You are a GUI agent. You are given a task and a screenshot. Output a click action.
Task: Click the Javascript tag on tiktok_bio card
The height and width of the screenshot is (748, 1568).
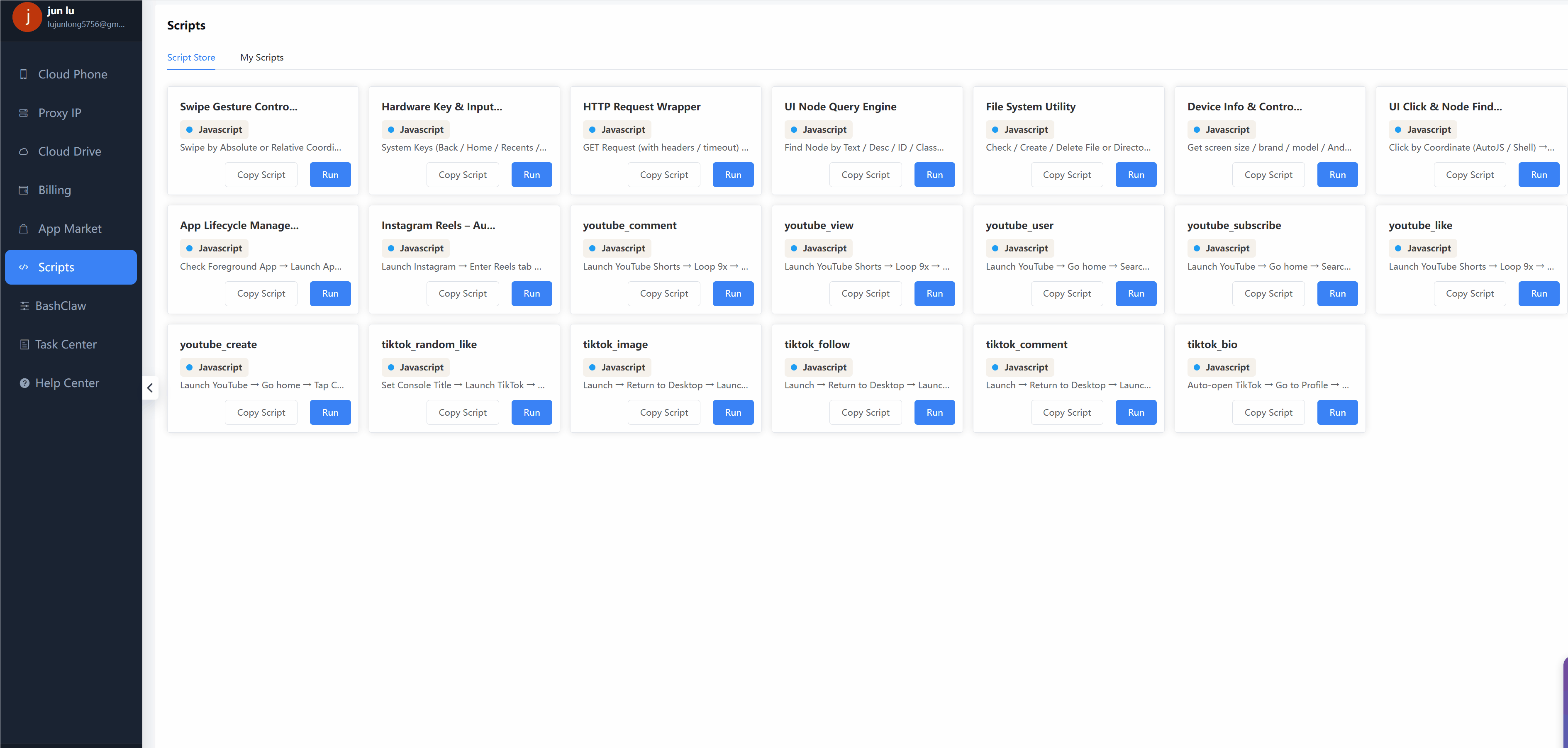1221,367
